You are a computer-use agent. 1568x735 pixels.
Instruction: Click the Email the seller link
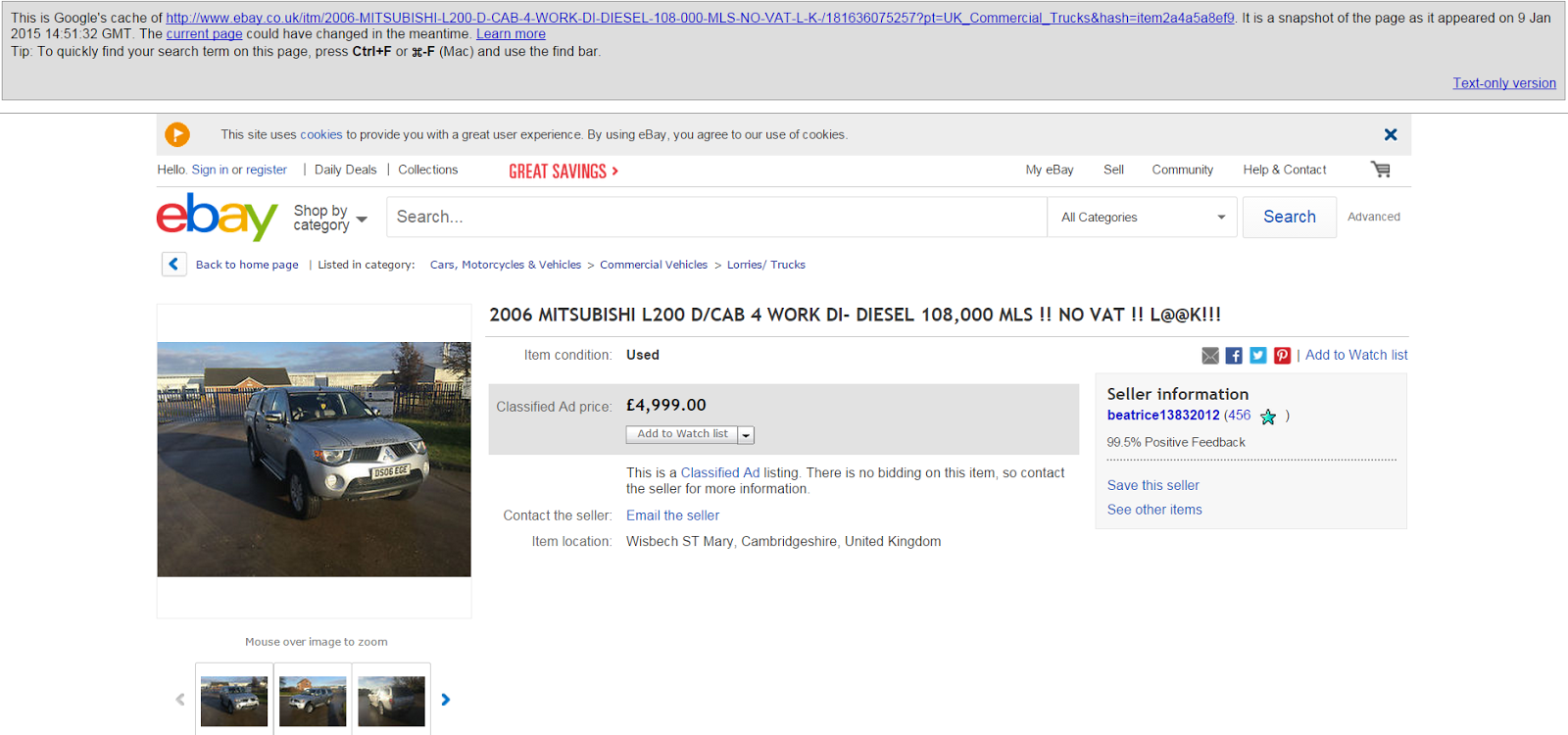(672, 515)
